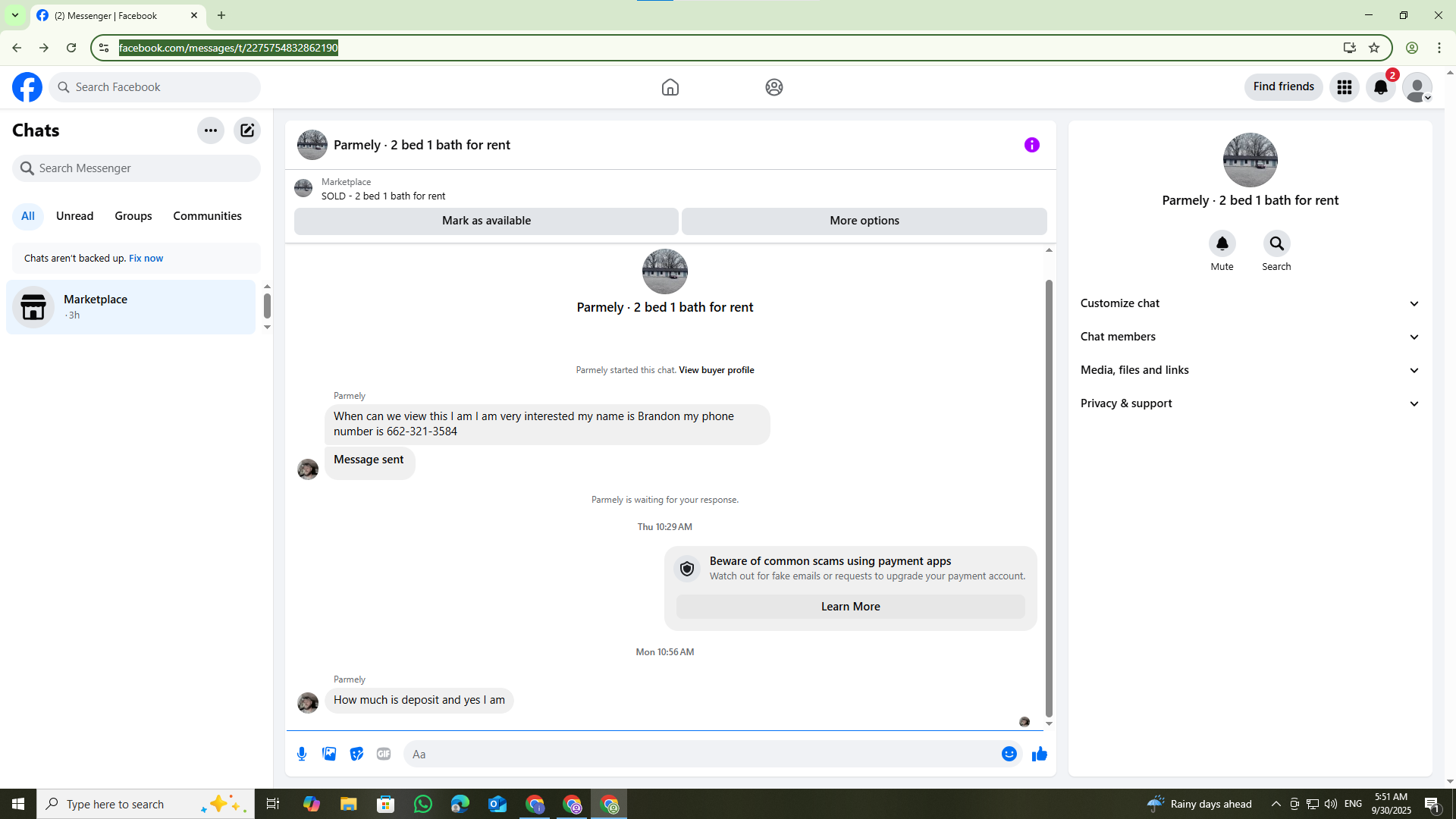Open the notifications bell
This screenshot has width=1456, height=819.
(1381, 87)
